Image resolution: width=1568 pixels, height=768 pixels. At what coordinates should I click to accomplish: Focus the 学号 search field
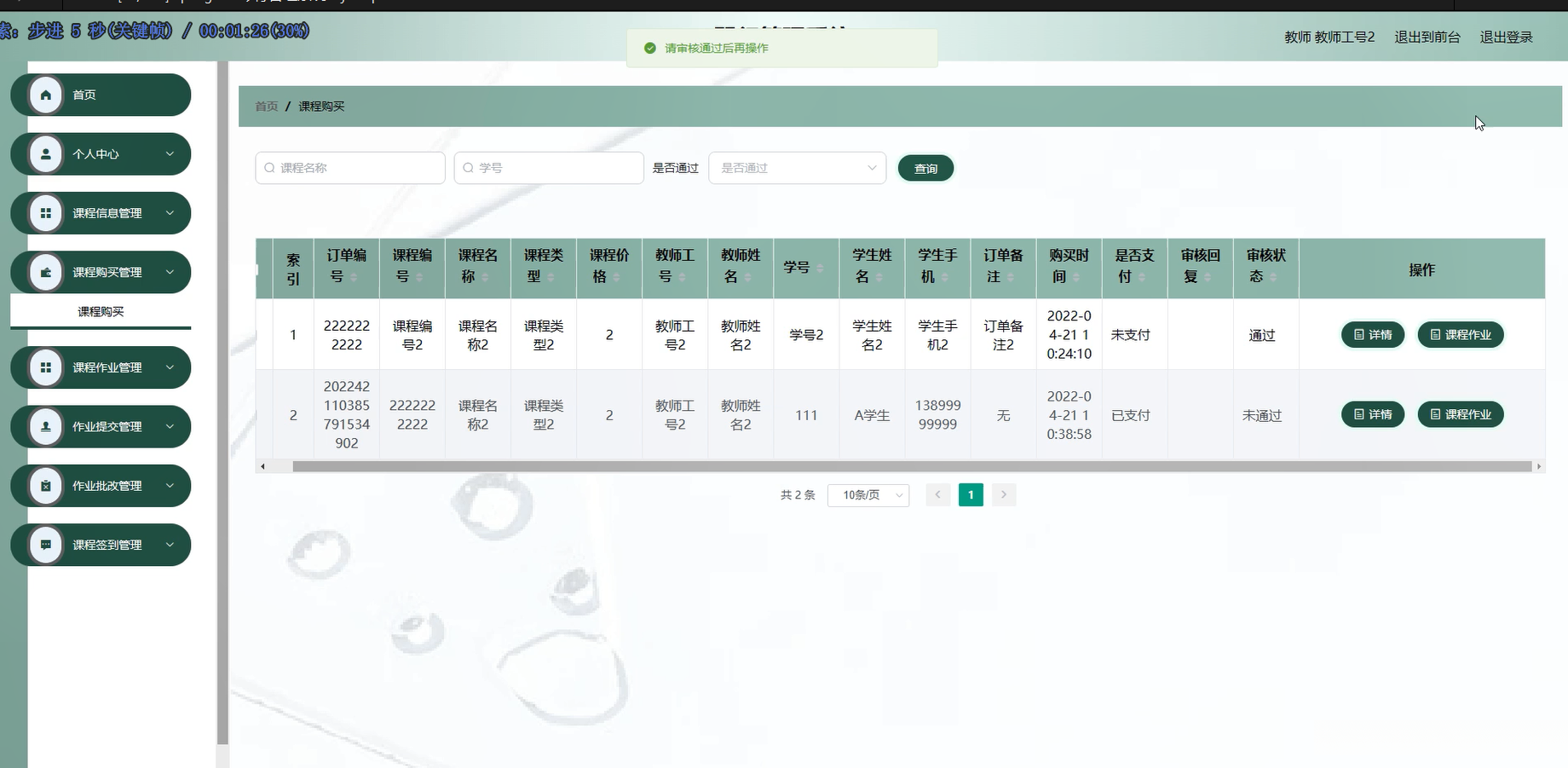click(549, 168)
